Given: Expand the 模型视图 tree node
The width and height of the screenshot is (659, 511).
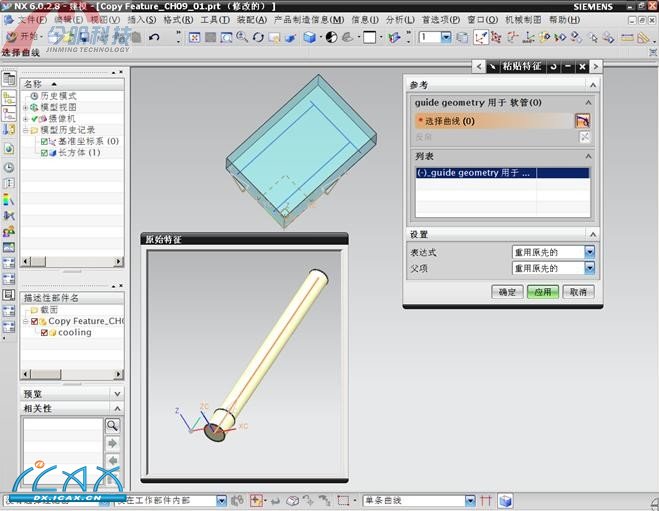Looking at the screenshot, I should (x=26, y=107).
